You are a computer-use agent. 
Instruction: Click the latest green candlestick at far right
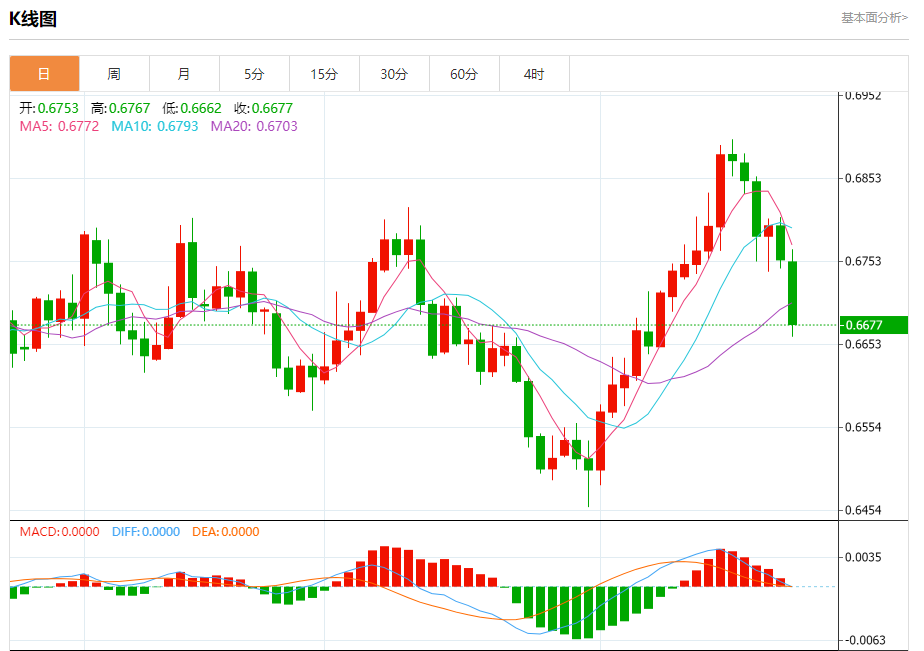point(793,293)
